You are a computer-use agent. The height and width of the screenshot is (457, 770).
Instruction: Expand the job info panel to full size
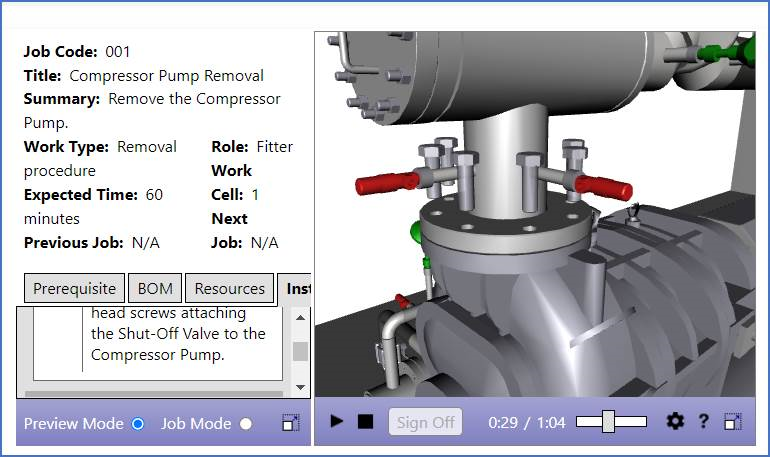click(x=291, y=423)
